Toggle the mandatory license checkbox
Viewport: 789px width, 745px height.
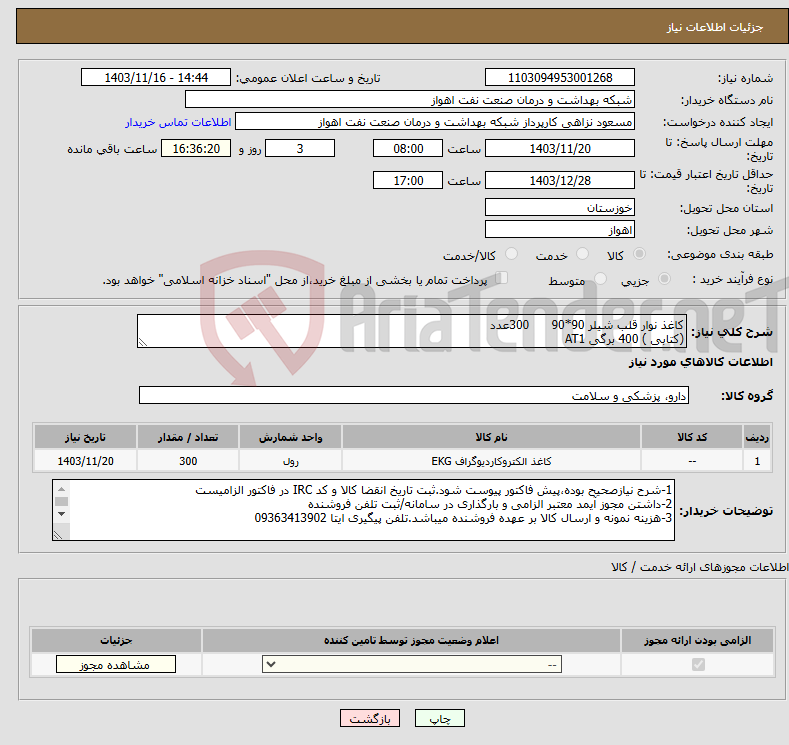pos(698,665)
